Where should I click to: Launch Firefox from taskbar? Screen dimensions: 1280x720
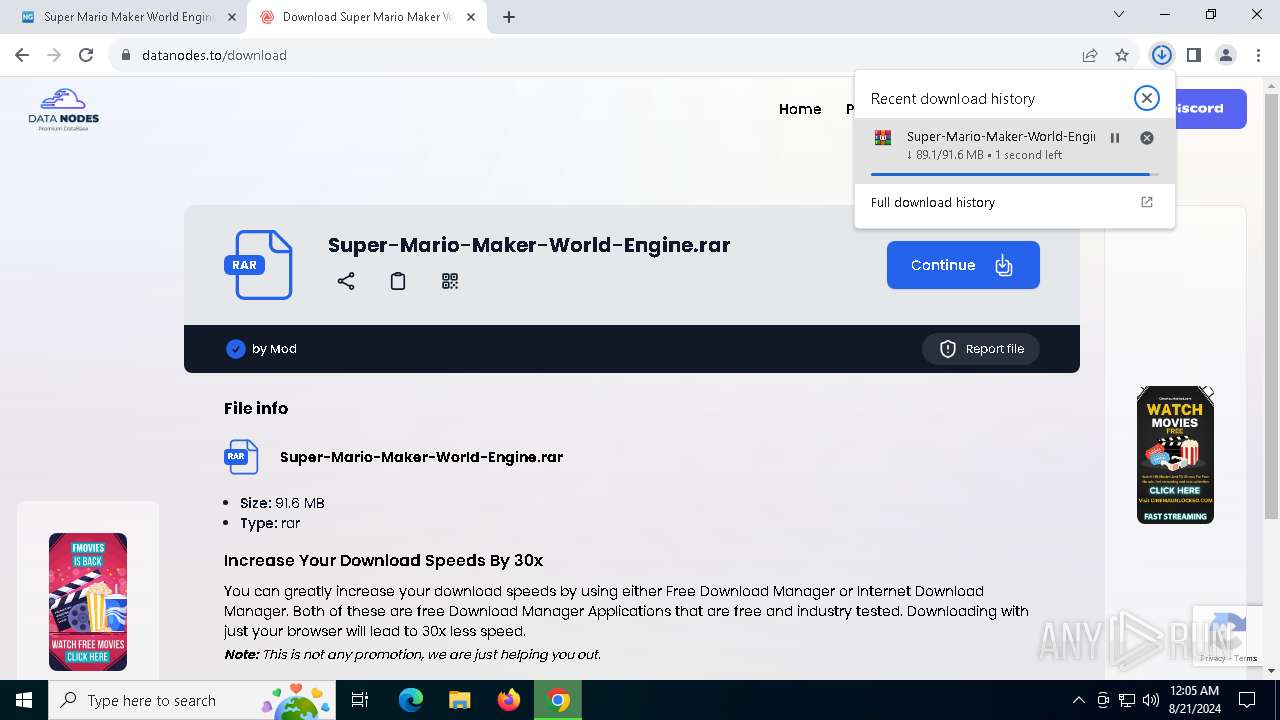509,700
